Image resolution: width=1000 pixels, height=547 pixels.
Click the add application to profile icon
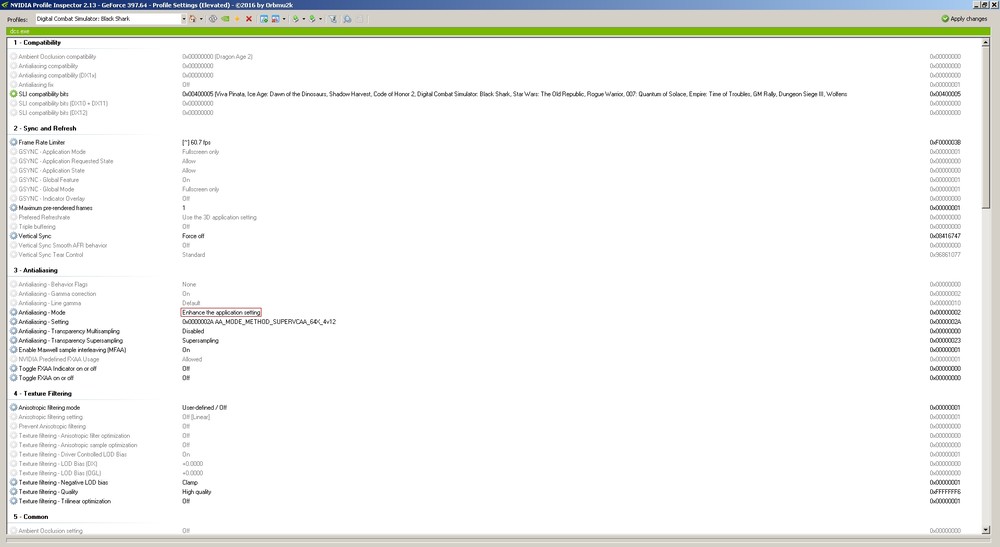(264, 18)
